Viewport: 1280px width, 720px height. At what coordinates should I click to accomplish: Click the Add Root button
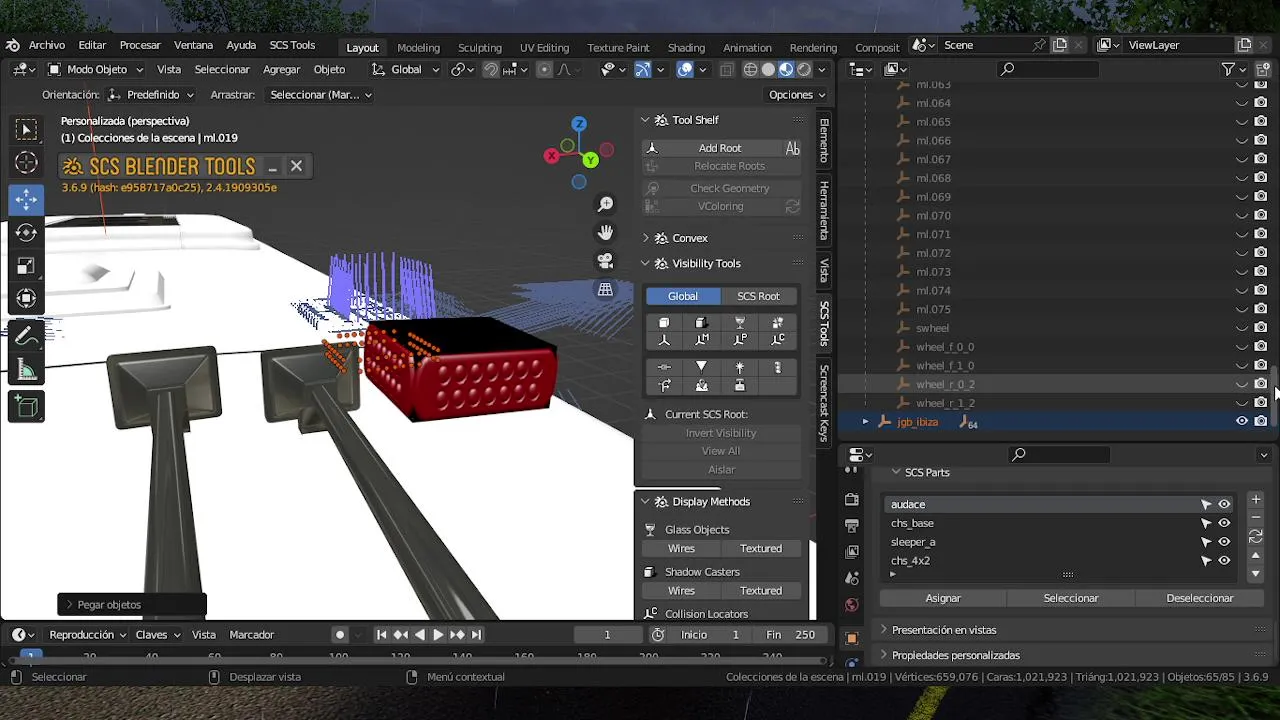coord(720,148)
